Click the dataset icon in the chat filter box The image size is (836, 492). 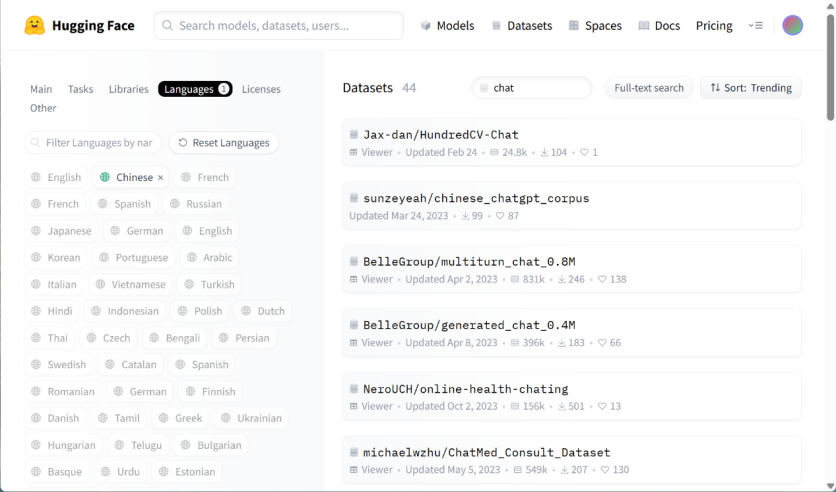[484, 88]
